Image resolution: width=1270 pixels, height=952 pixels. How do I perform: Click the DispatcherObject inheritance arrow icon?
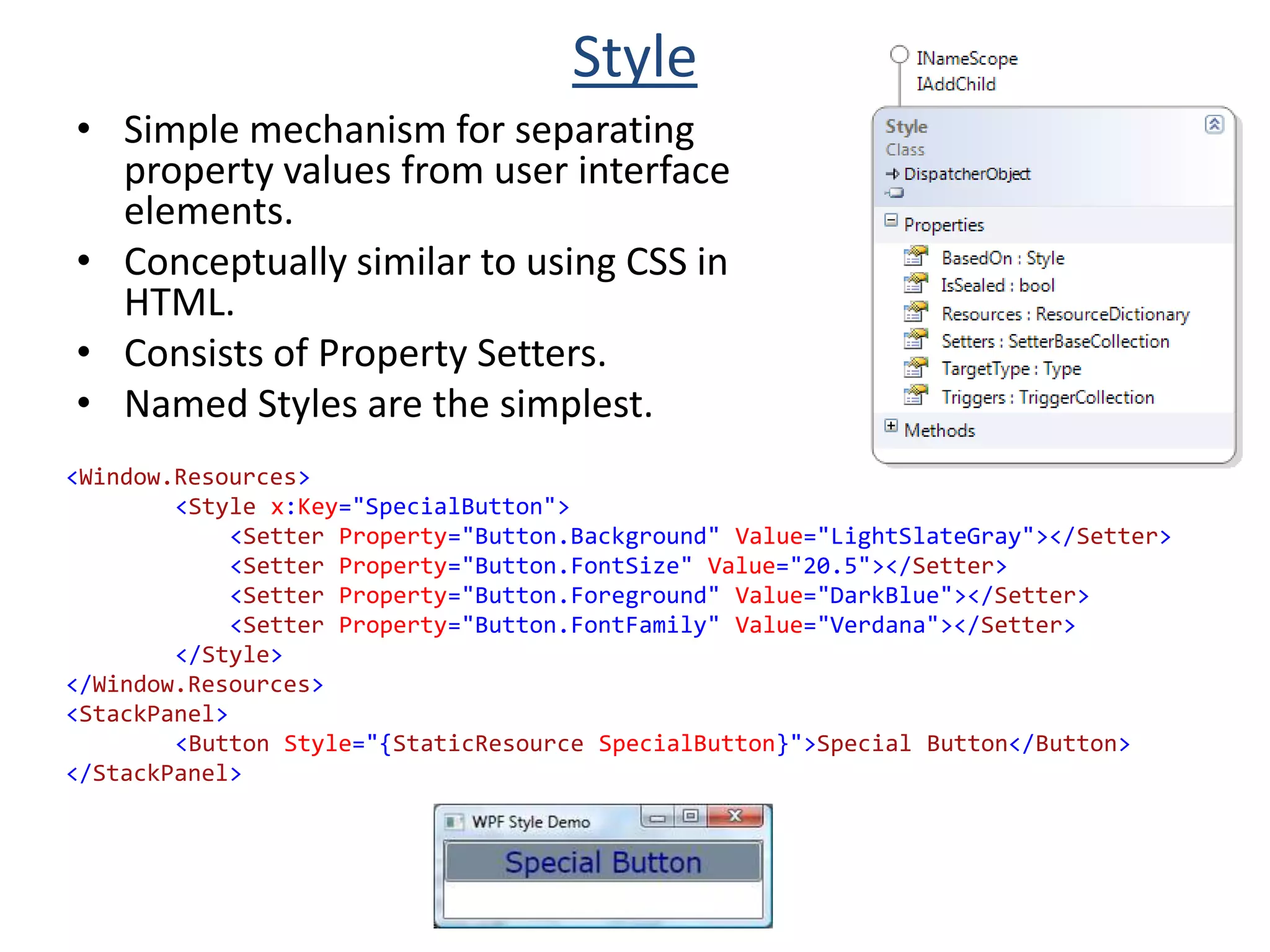tap(893, 174)
